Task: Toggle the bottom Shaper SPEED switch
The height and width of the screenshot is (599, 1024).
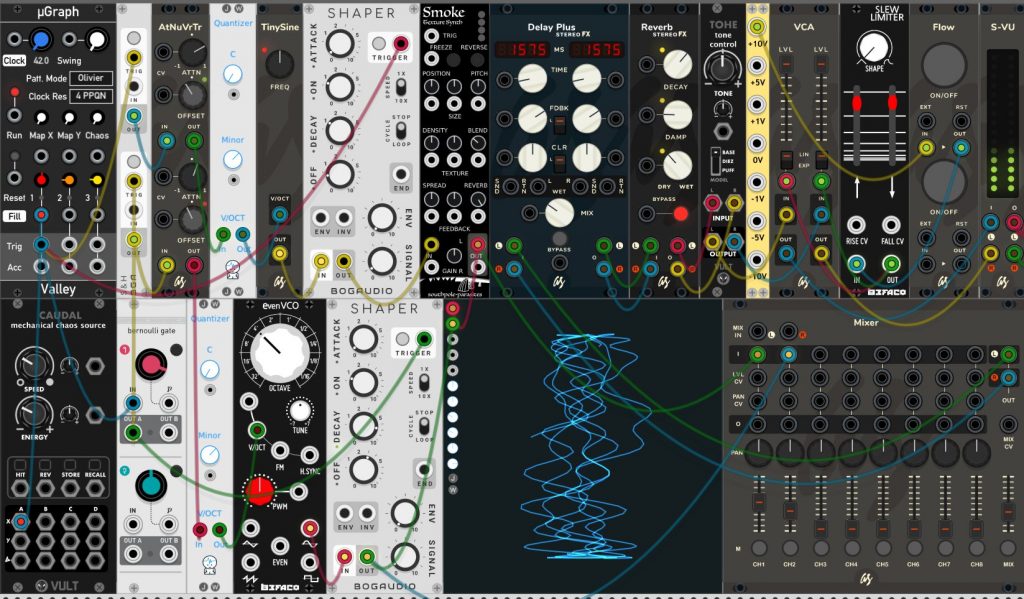Action: (424, 382)
